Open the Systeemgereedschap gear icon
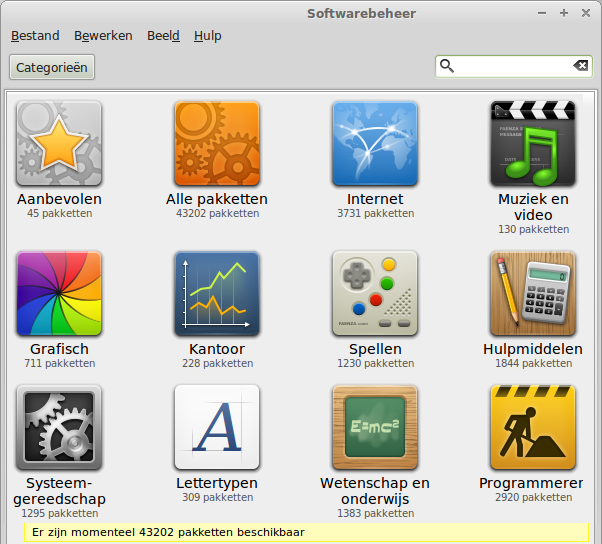The height and width of the screenshot is (544, 602). (x=59, y=427)
